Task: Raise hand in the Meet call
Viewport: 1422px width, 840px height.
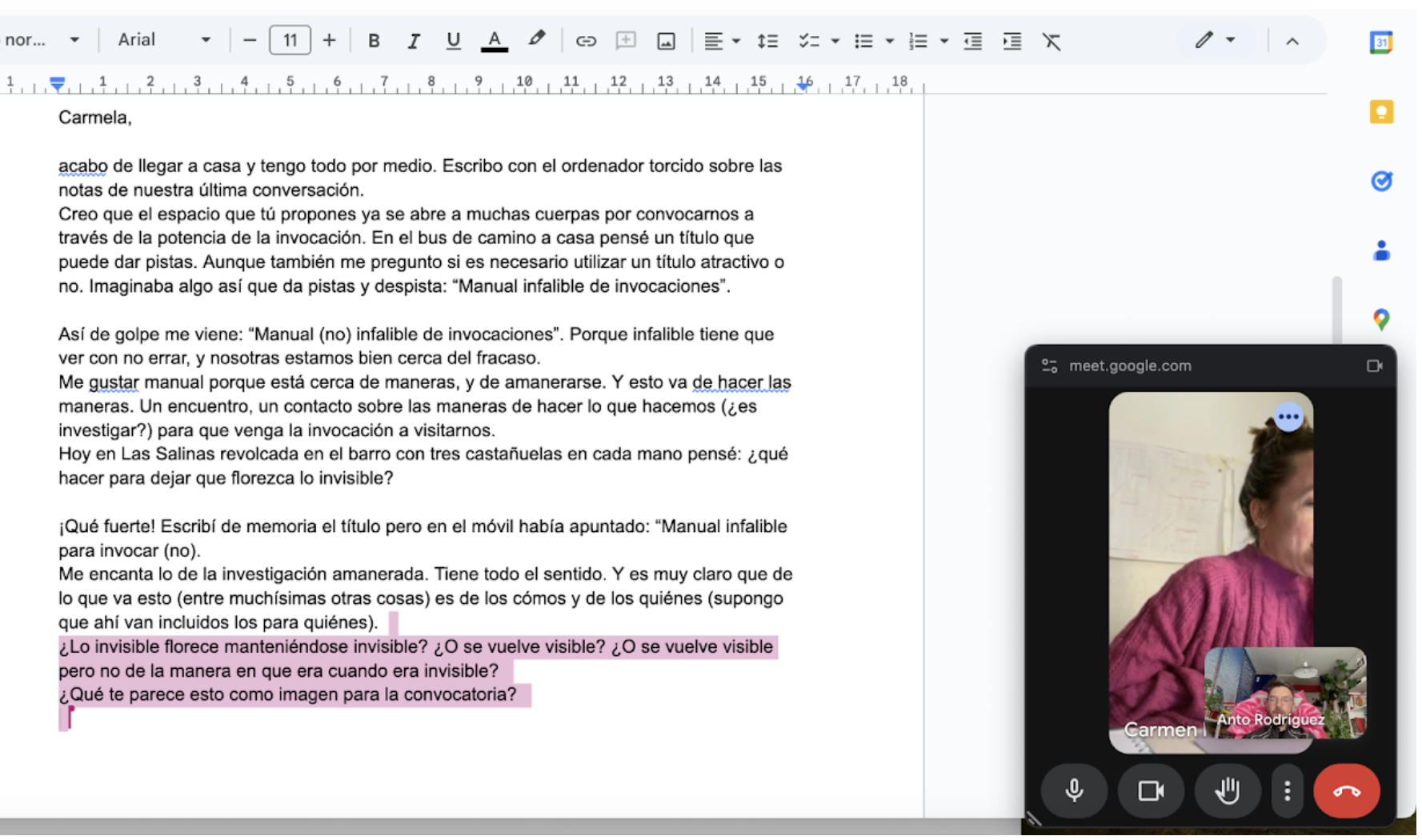Action: tap(1227, 790)
